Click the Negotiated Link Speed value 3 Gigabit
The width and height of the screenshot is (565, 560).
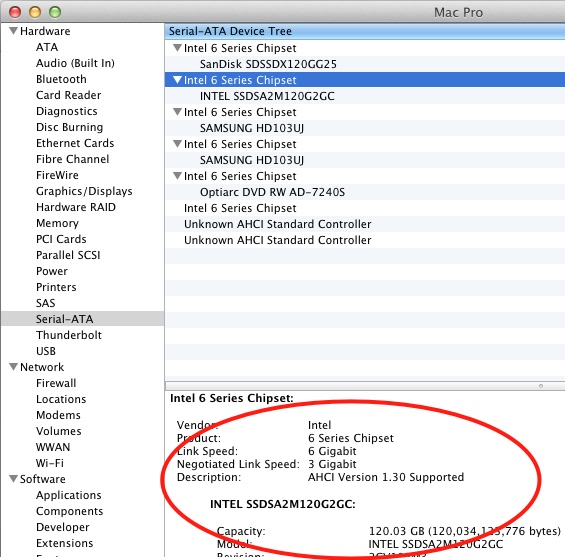click(x=332, y=464)
